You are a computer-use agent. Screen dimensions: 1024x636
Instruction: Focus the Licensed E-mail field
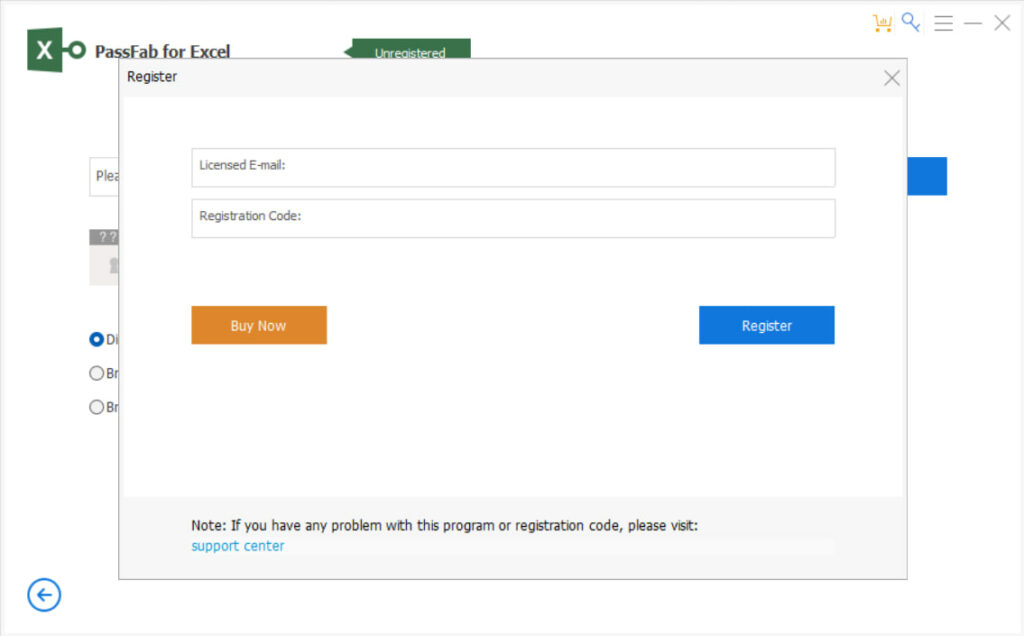point(513,167)
